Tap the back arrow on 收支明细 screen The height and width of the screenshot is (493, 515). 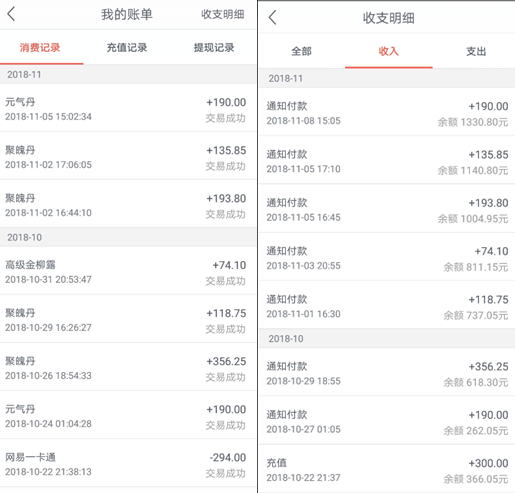click(272, 18)
